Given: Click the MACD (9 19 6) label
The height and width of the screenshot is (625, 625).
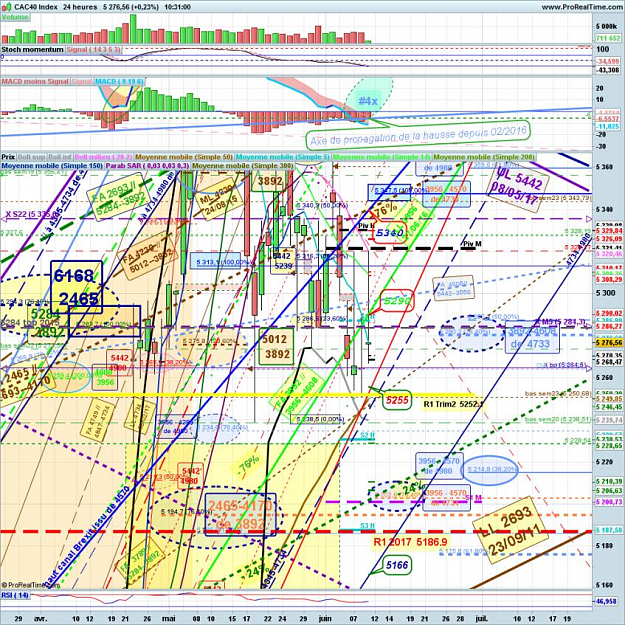Looking at the screenshot, I should pos(119,81).
